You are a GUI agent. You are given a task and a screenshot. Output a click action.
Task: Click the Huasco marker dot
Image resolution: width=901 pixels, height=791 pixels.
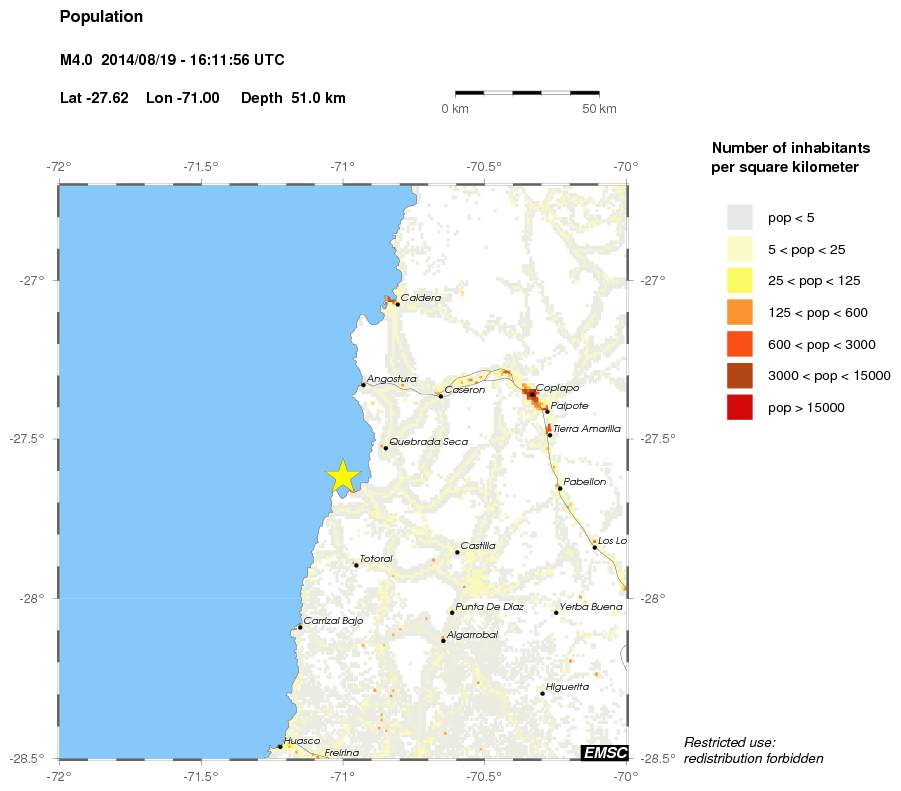(x=280, y=746)
